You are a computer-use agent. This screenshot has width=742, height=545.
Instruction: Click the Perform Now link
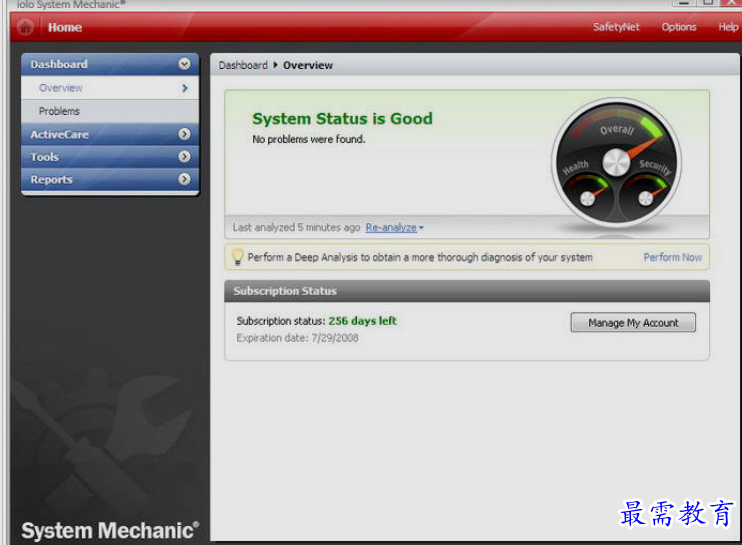pyautogui.click(x=672, y=257)
